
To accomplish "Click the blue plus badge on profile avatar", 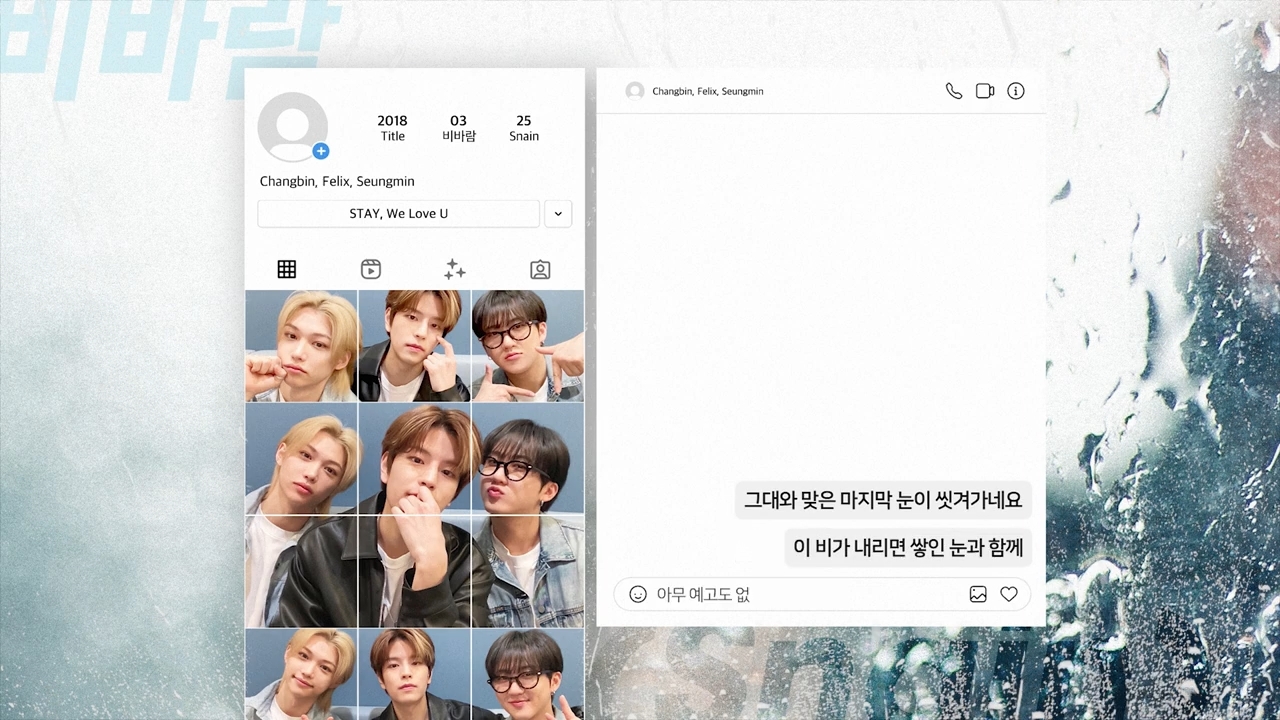I will point(320,151).
